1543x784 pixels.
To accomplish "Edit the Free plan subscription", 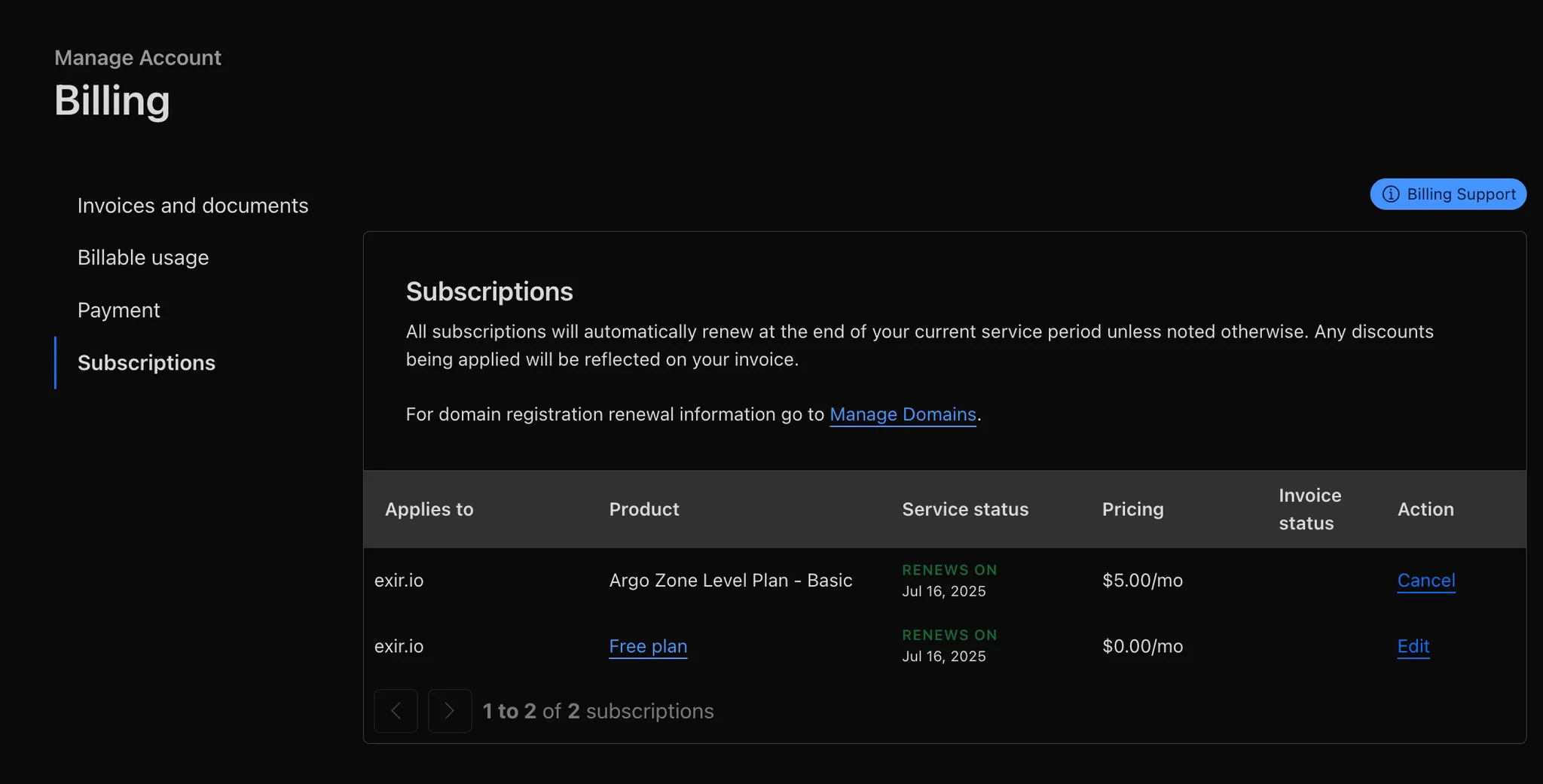I will [x=1413, y=646].
